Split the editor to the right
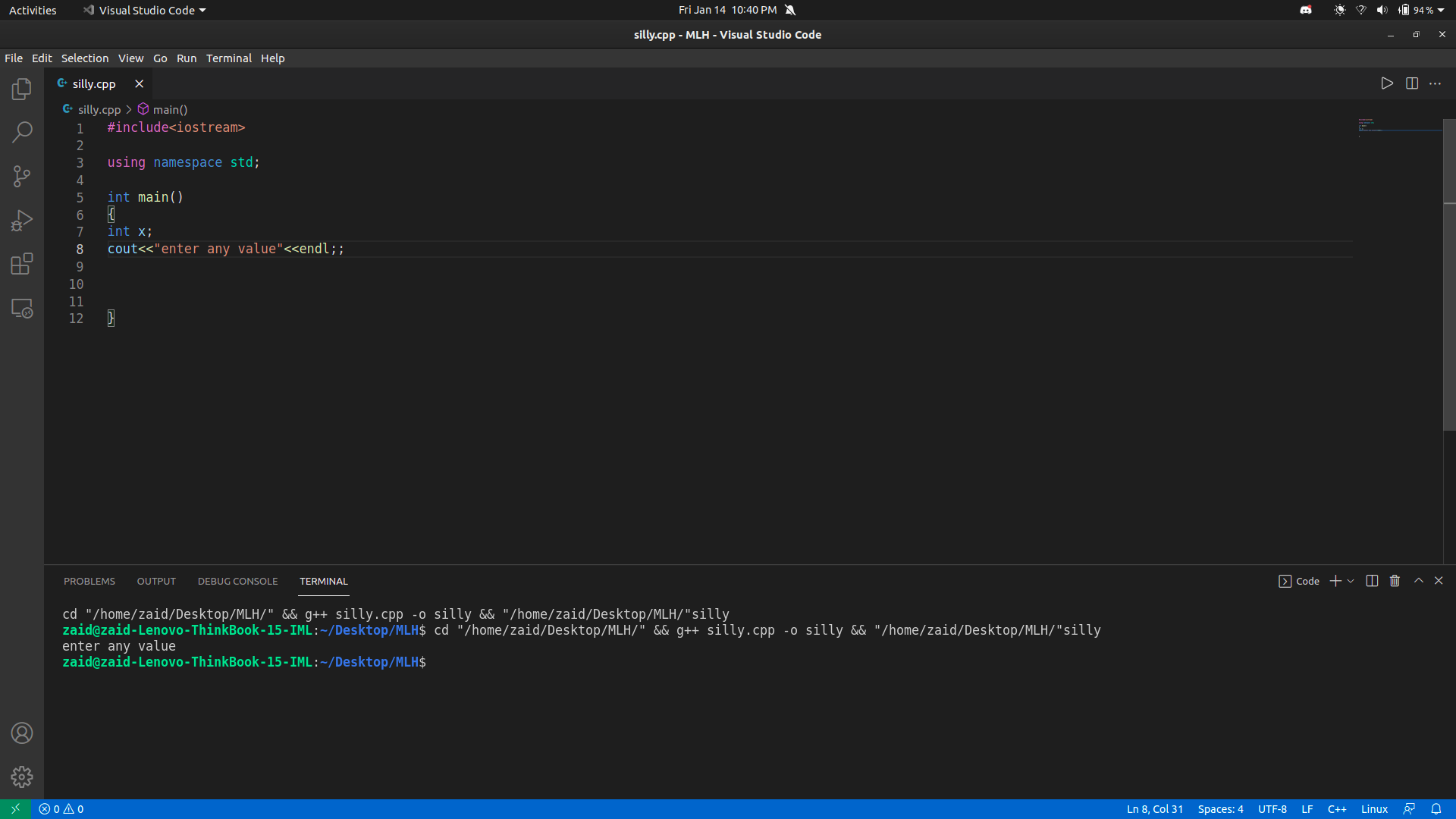Screen dimensions: 1456x819 pos(1412,83)
